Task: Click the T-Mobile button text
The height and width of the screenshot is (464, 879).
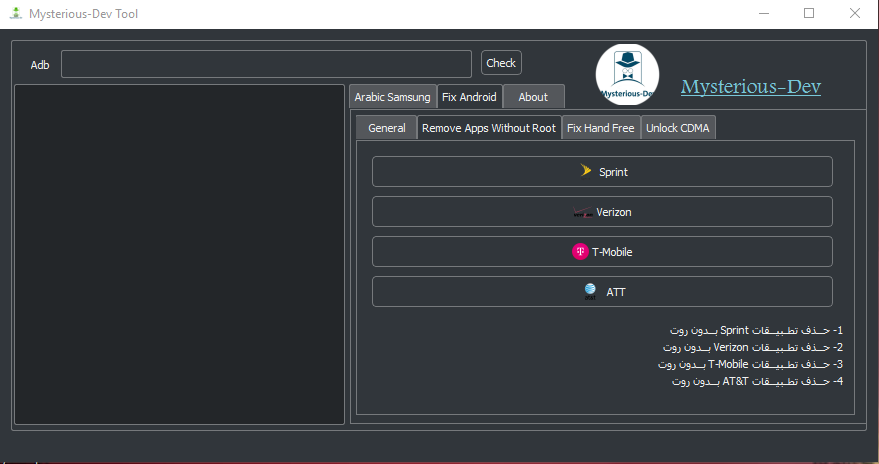Action: (x=612, y=252)
